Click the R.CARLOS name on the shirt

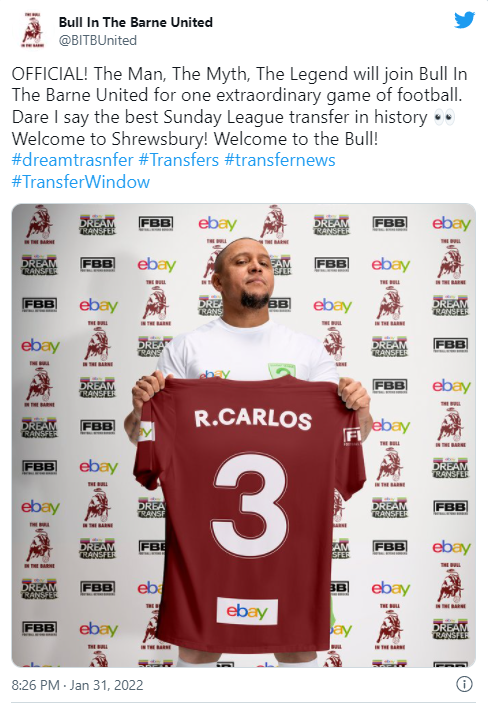click(x=253, y=418)
